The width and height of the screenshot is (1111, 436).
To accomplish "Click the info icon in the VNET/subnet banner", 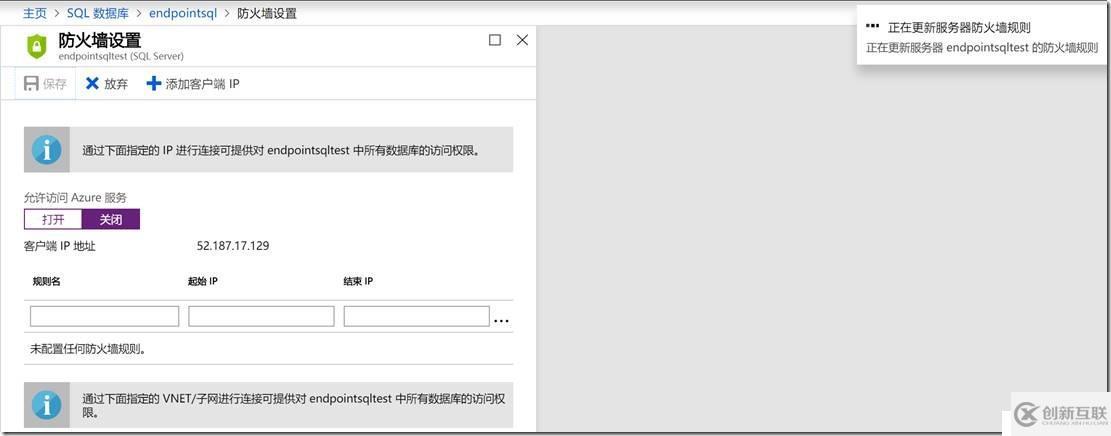I will pos(47,406).
